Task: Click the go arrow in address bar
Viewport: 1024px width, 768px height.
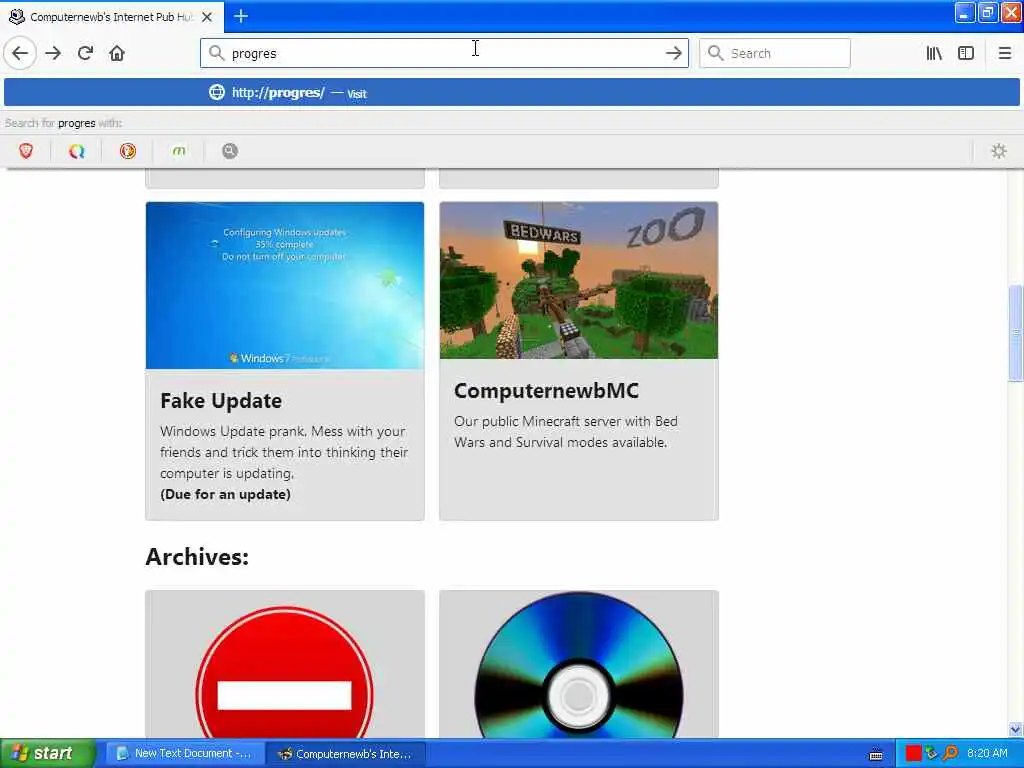Action: (x=673, y=54)
